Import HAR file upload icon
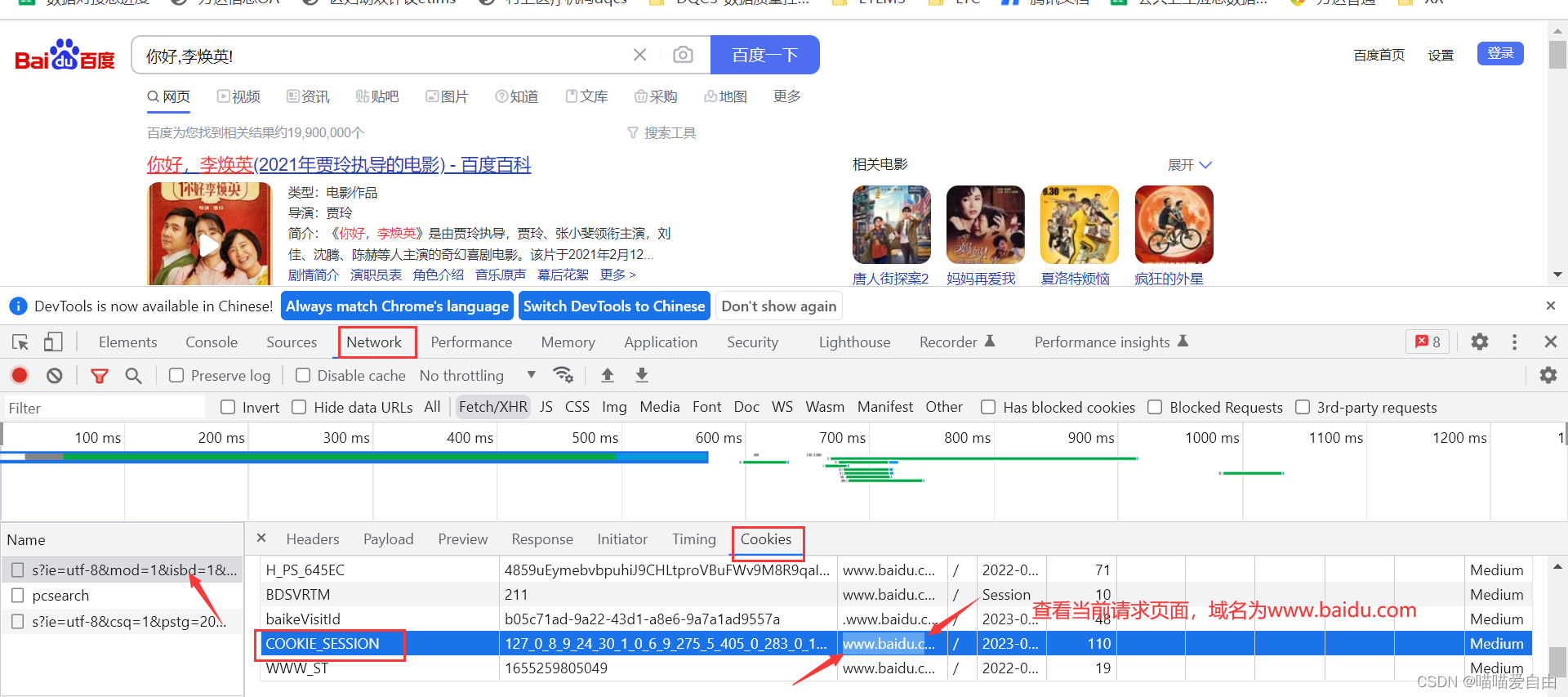Screen dimensions: 1568x697 [x=608, y=375]
